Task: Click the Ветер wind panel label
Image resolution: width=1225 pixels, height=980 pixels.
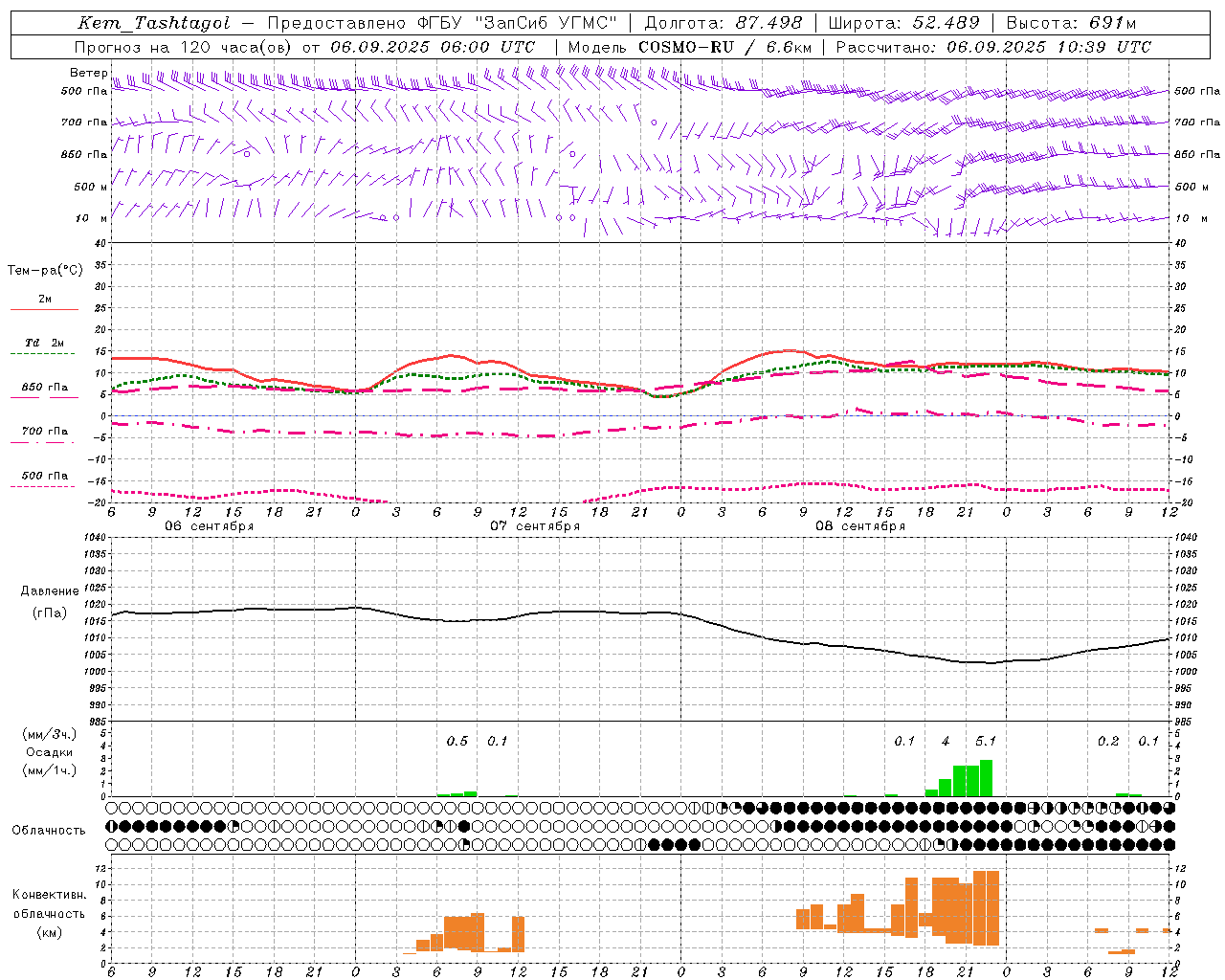Action: tap(89, 73)
